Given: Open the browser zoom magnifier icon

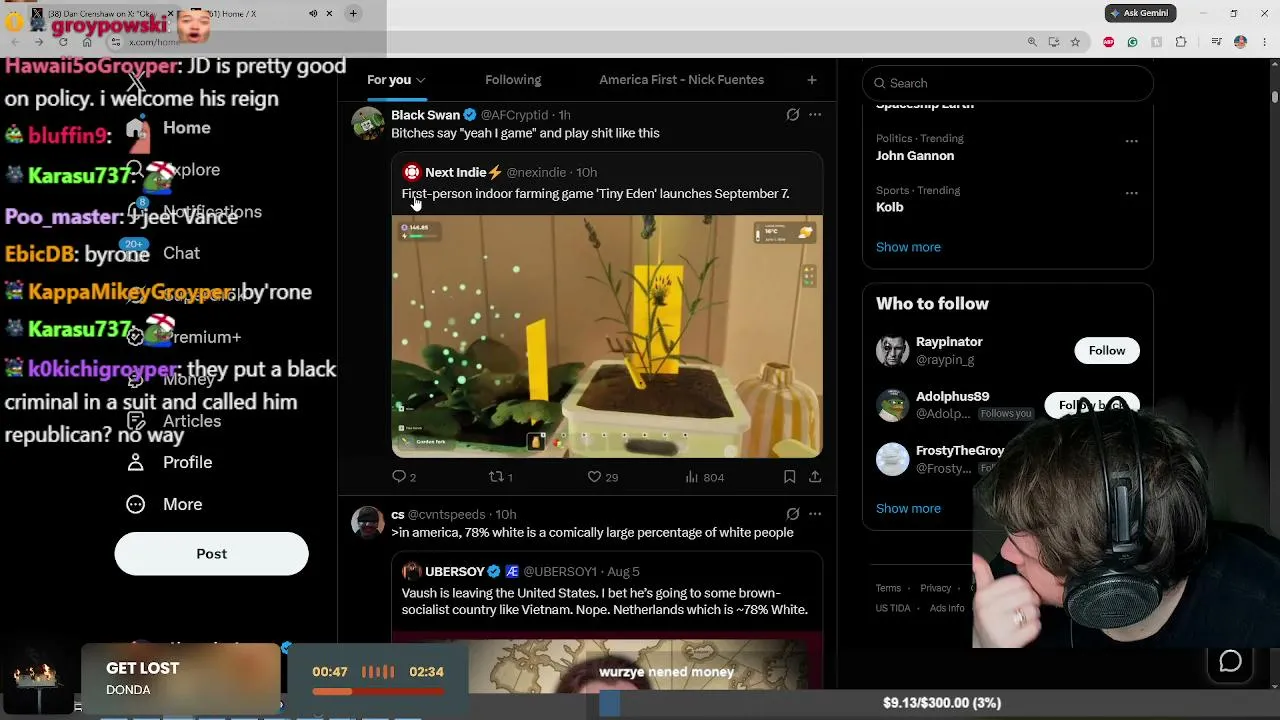Looking at the screenshot, I should tap(1032, 42).
